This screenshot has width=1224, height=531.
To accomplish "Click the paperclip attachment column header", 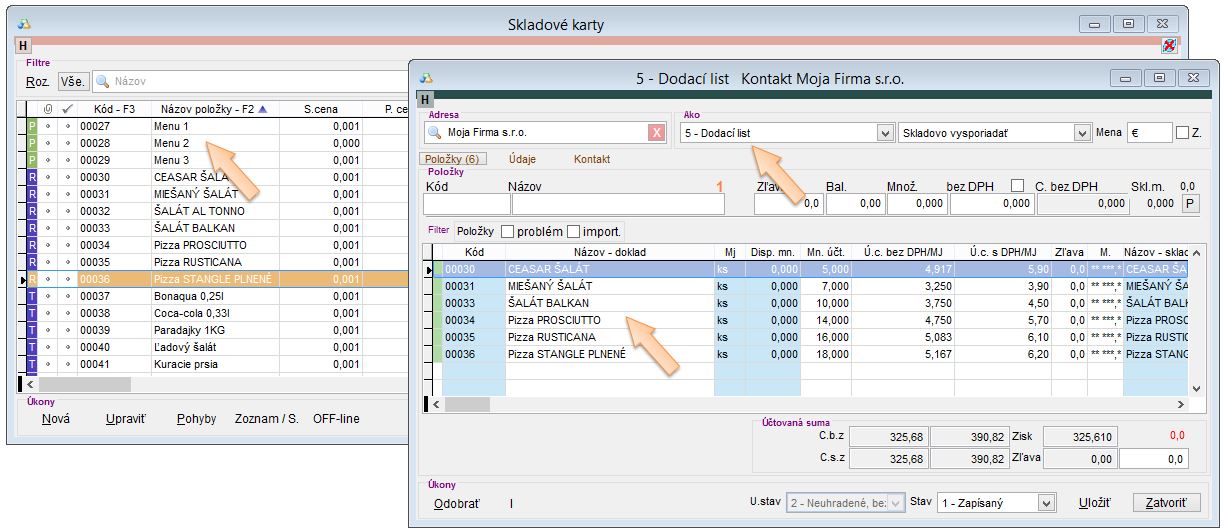I will (x=48, y=108).
